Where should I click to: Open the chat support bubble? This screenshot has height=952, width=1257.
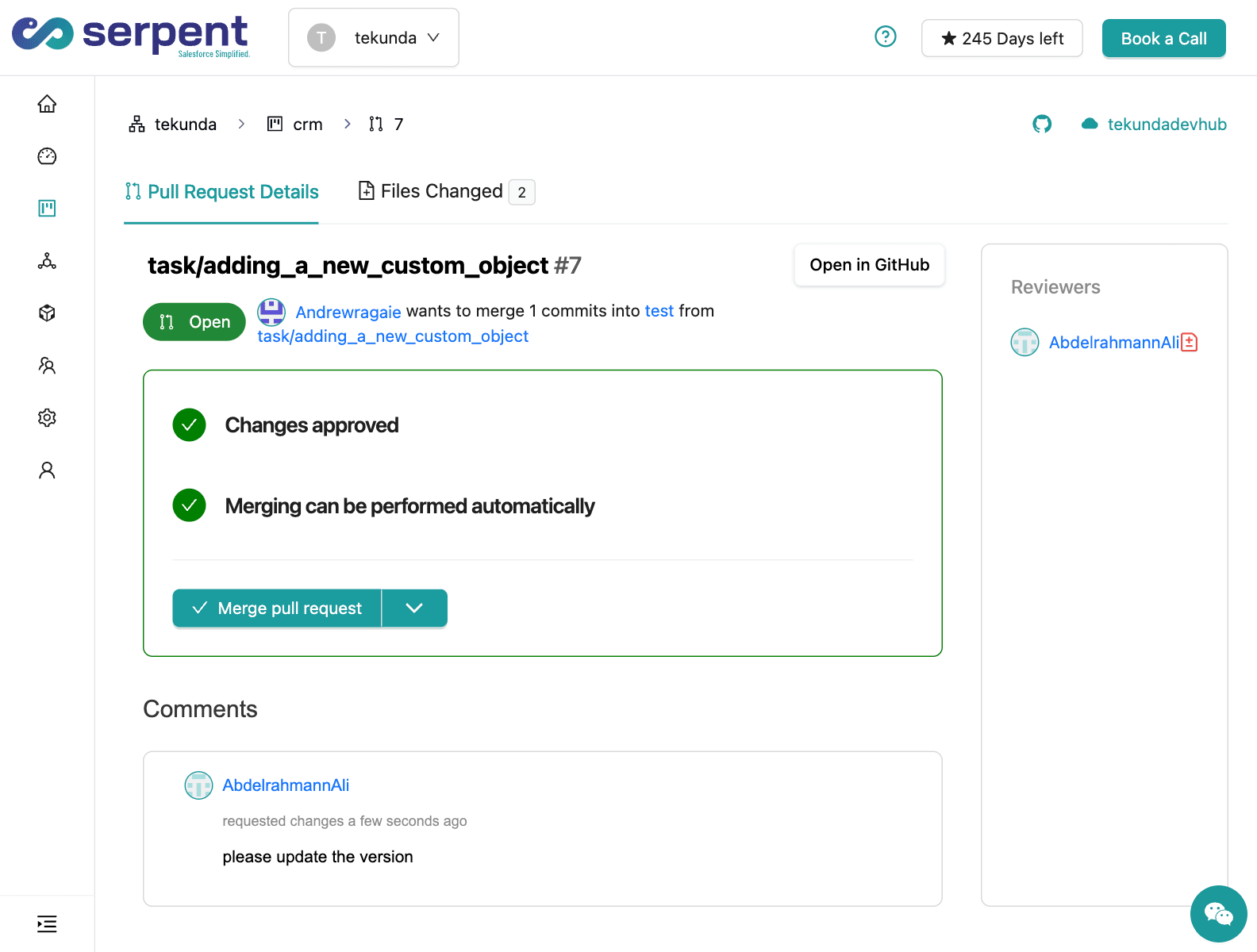[x=1218, y=914]
